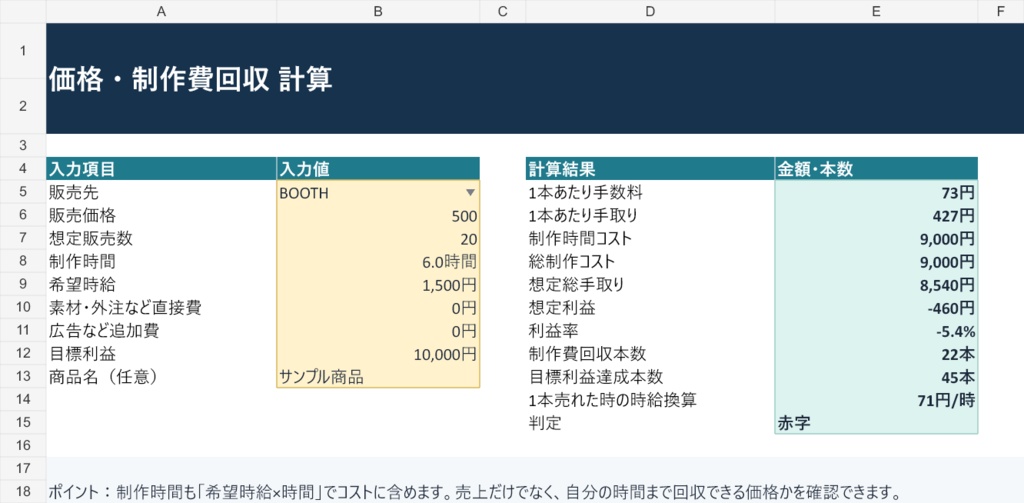Click the 入力項目 header cell
This screenshot has height=503, width=1024.
pos(161,169)
